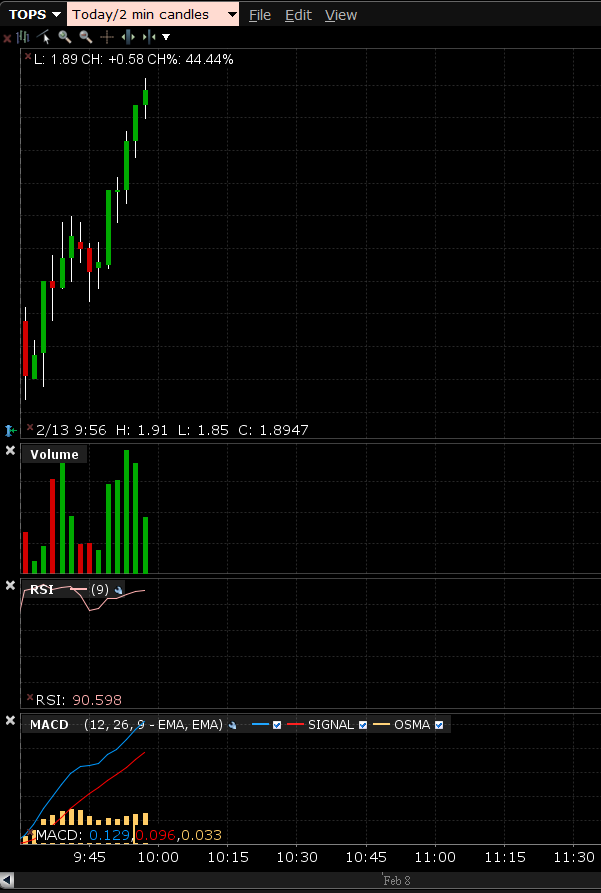Click the OSMA value 0.033

[x=202, y=835]
